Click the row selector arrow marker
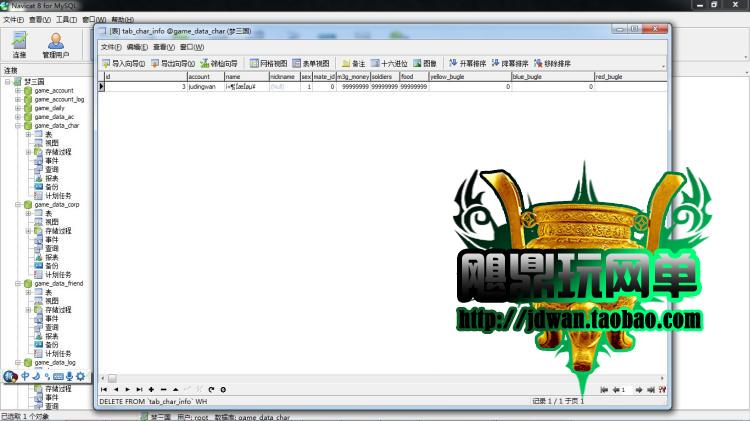750x421 pixels. 101,87
